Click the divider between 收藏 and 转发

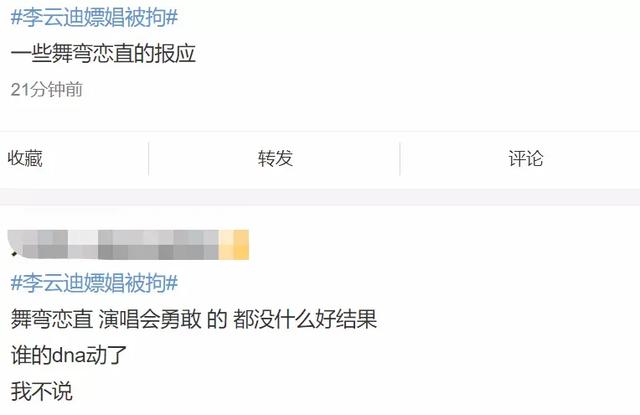pyautogui.click(x=149, y=159)
